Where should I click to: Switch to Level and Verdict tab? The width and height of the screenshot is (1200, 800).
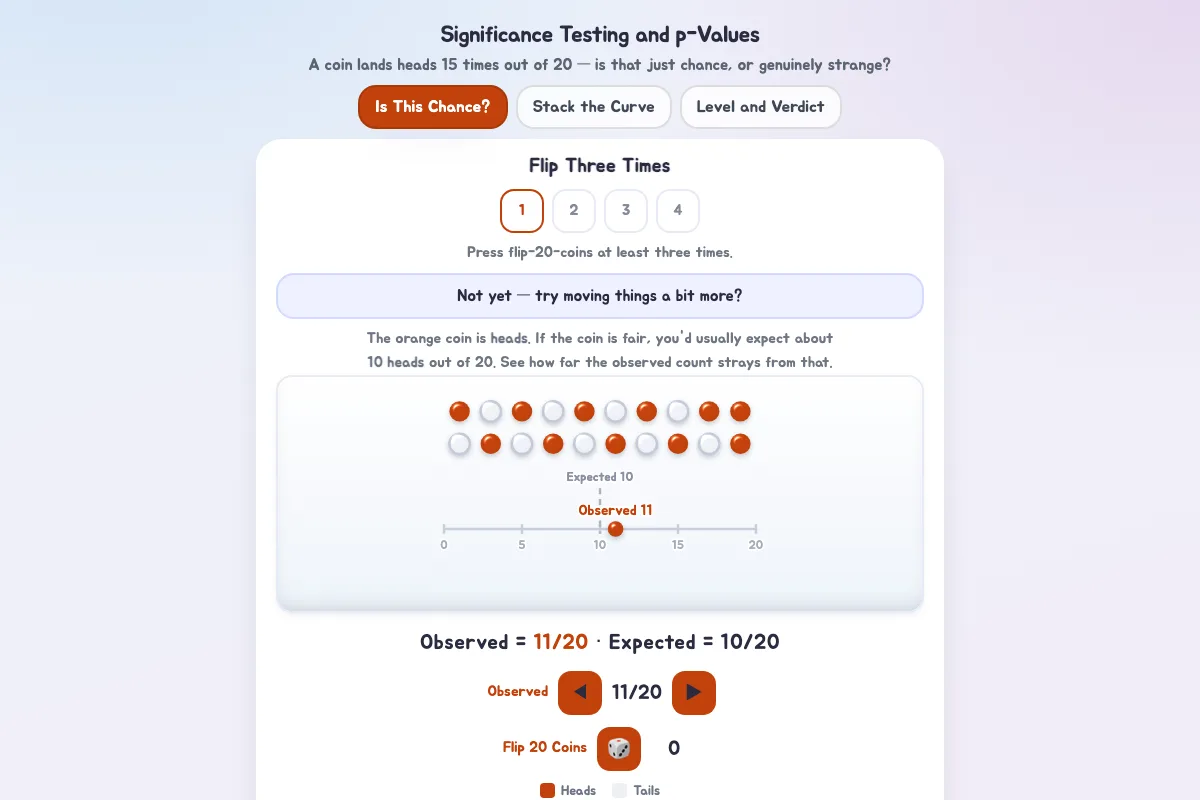[x=761, y=107]
